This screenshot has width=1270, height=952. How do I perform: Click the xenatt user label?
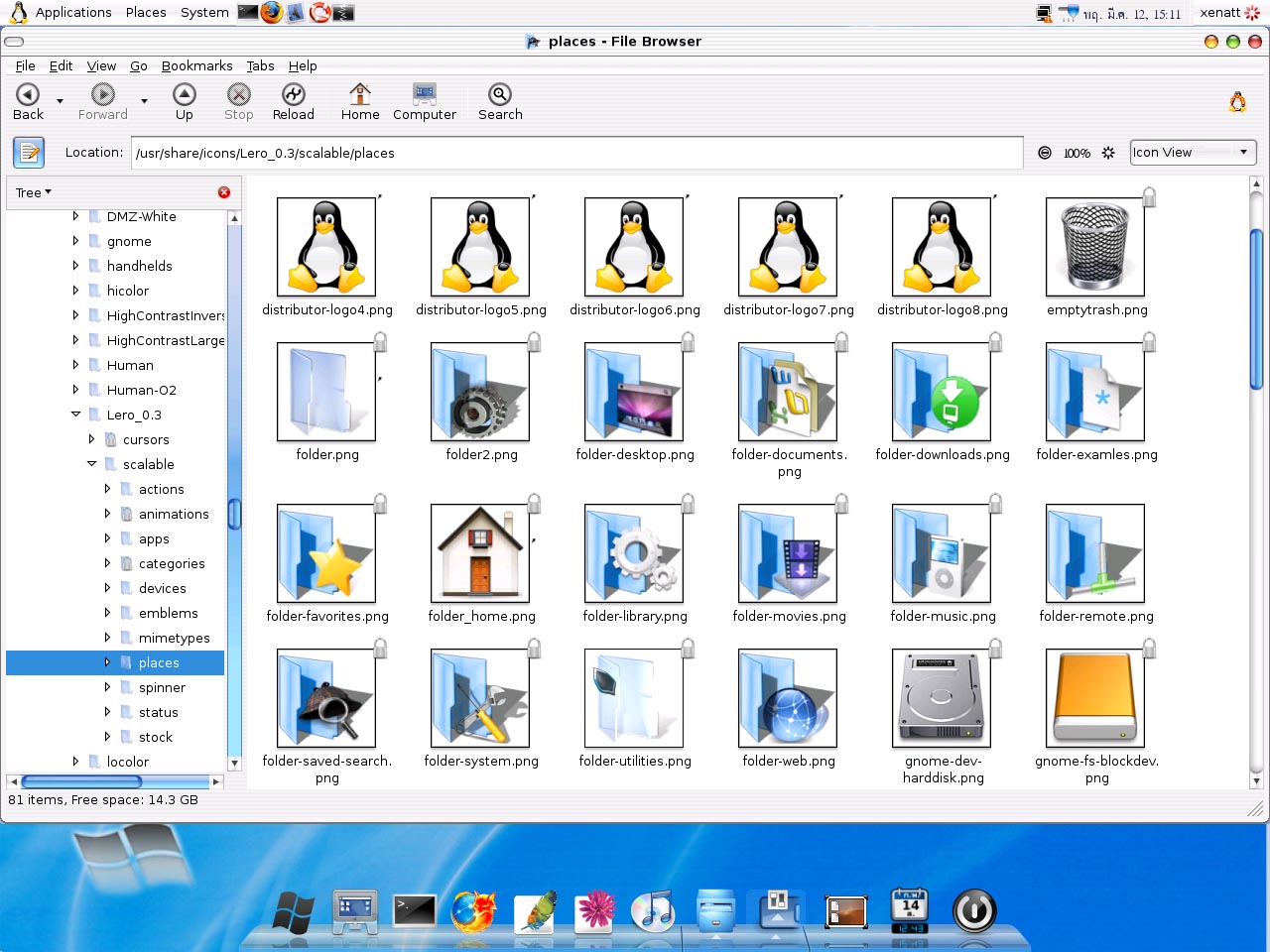pos(1220,12)
